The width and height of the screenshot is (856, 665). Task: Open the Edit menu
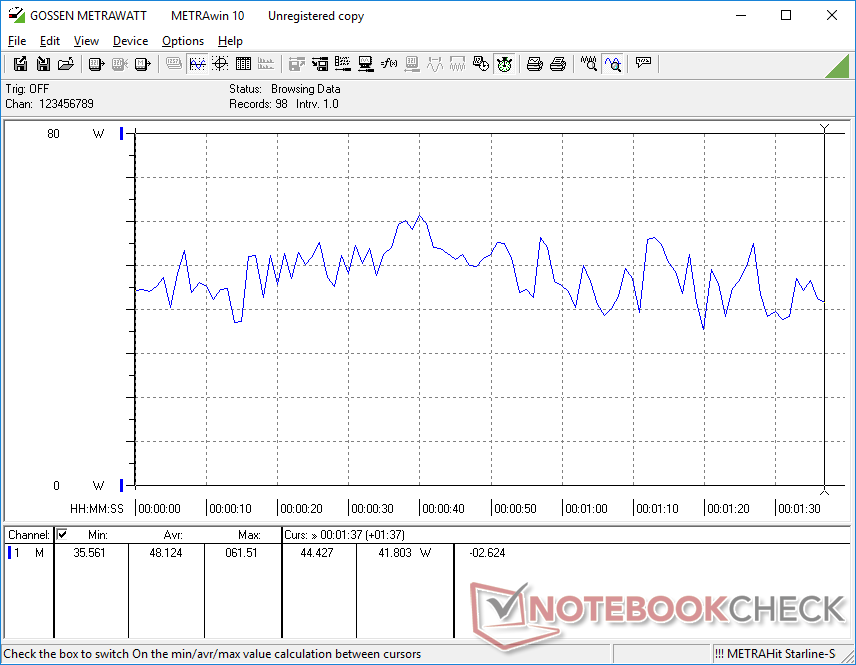pyautogui.click(x=50, y=41)
